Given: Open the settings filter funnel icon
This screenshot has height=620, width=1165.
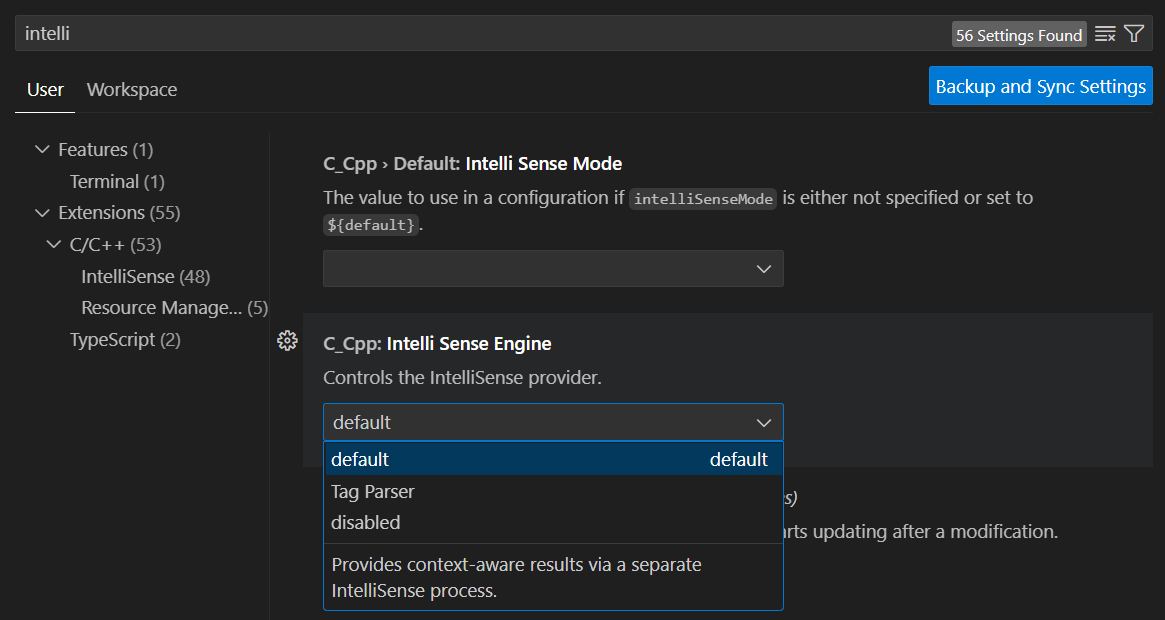Looking at the screenshot, I should tap(1134, 34).
